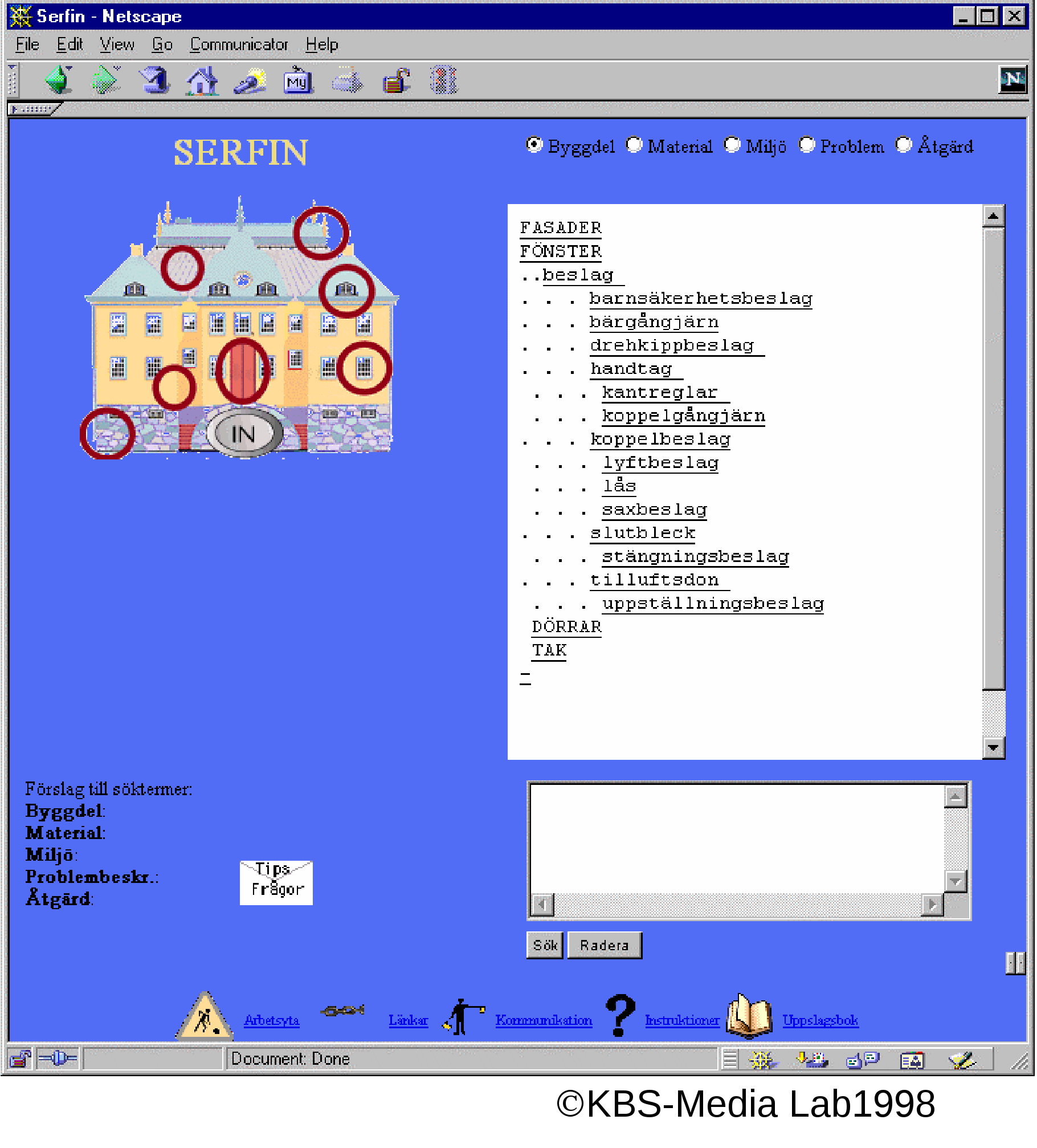Click the search text area
The height and width of the screenshot is (1148, 1037).
[737, 838]
